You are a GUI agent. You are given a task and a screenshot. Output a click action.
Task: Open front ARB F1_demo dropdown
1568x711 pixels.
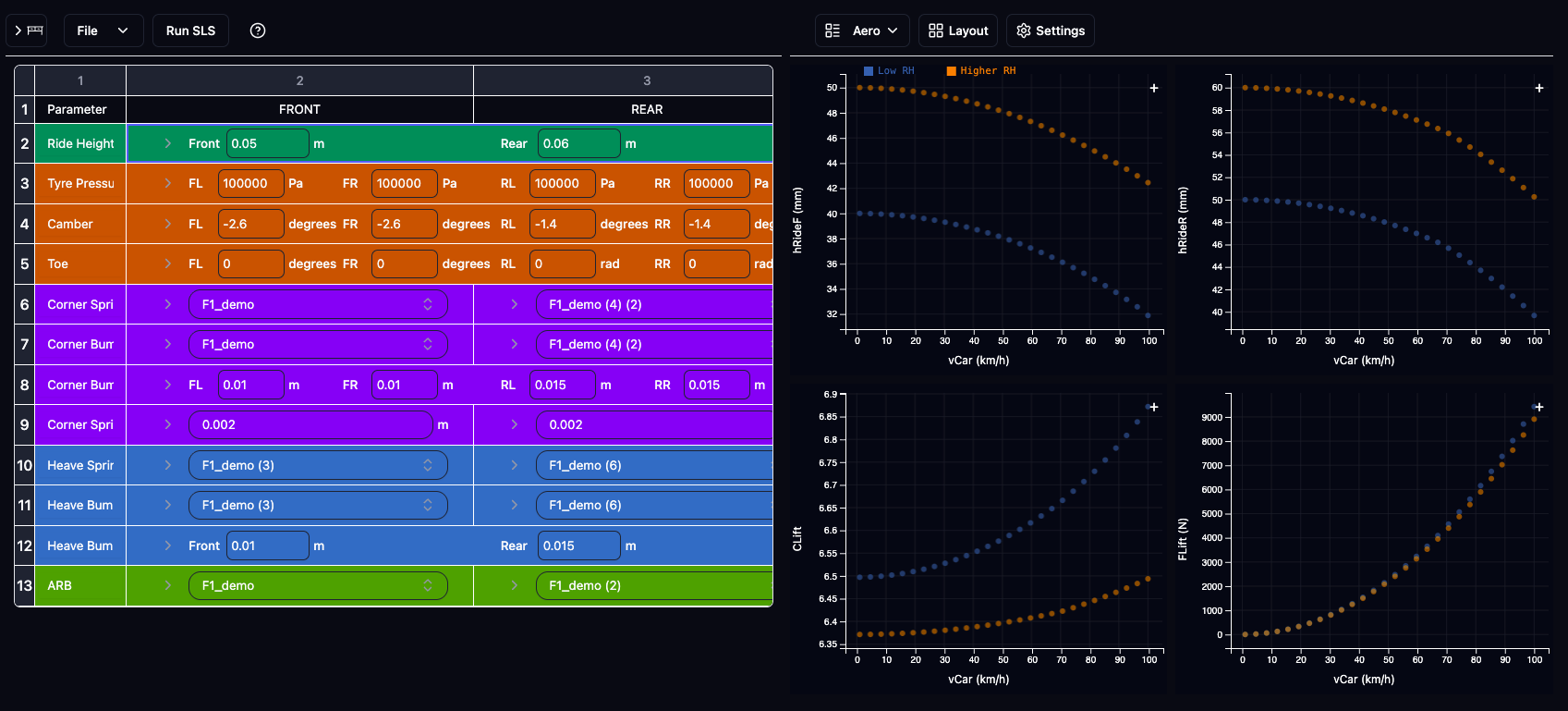click(x=318, y=585)
